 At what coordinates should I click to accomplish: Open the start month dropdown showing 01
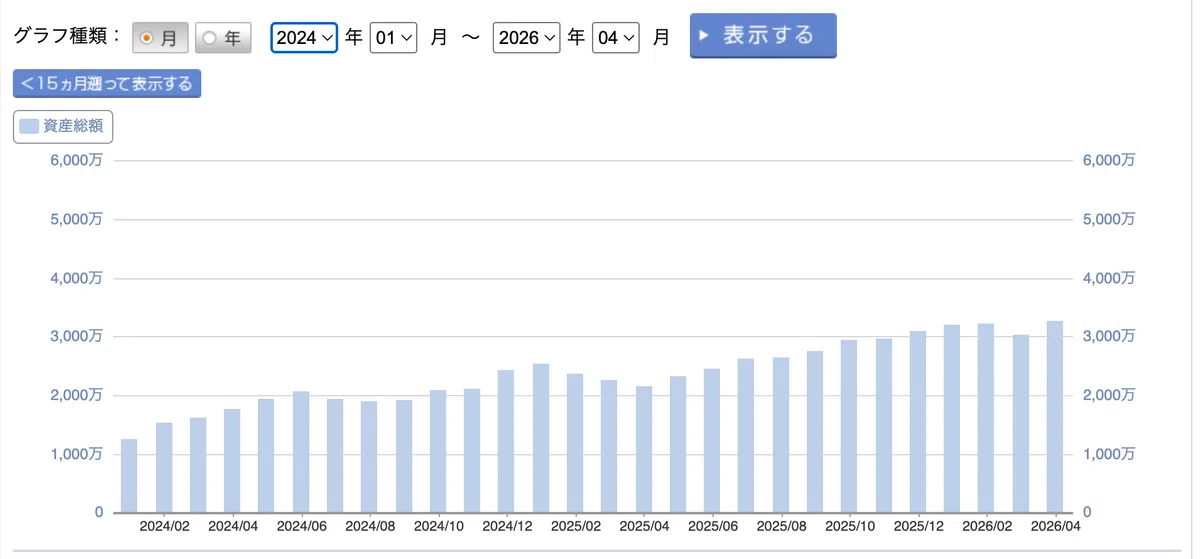[x=393, y=38]
